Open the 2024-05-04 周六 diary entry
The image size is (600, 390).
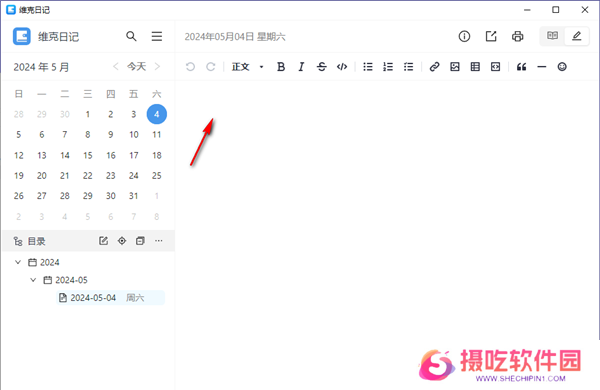(x=111, y=298)
